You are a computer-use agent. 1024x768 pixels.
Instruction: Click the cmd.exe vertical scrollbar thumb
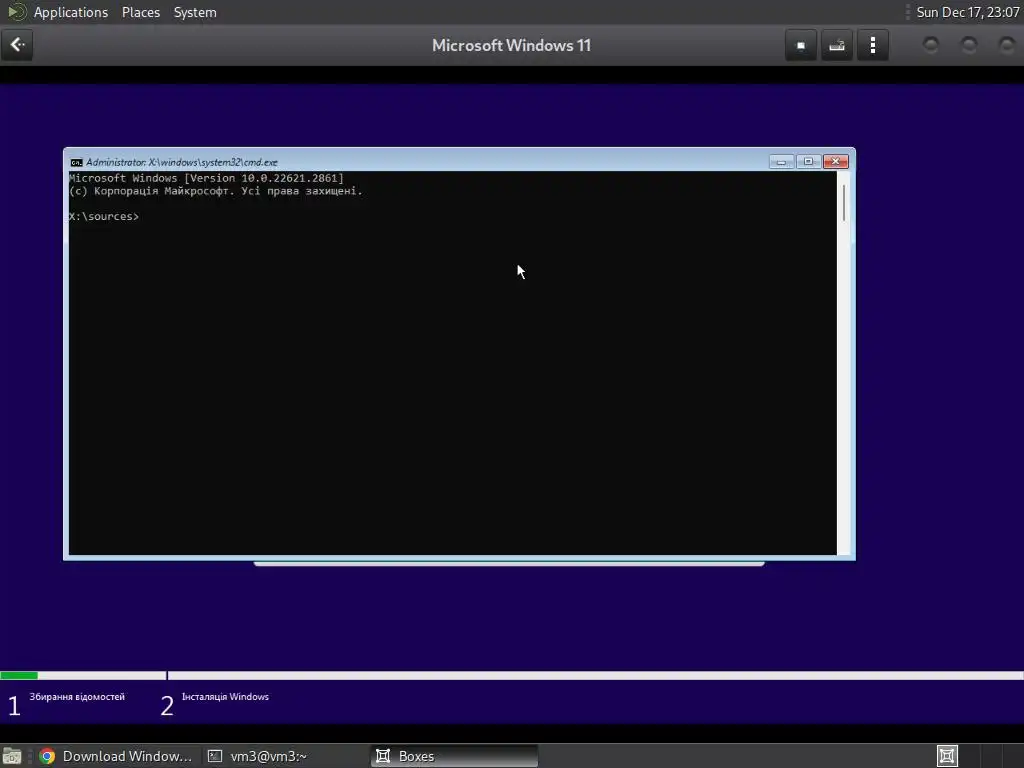point(844,203)
